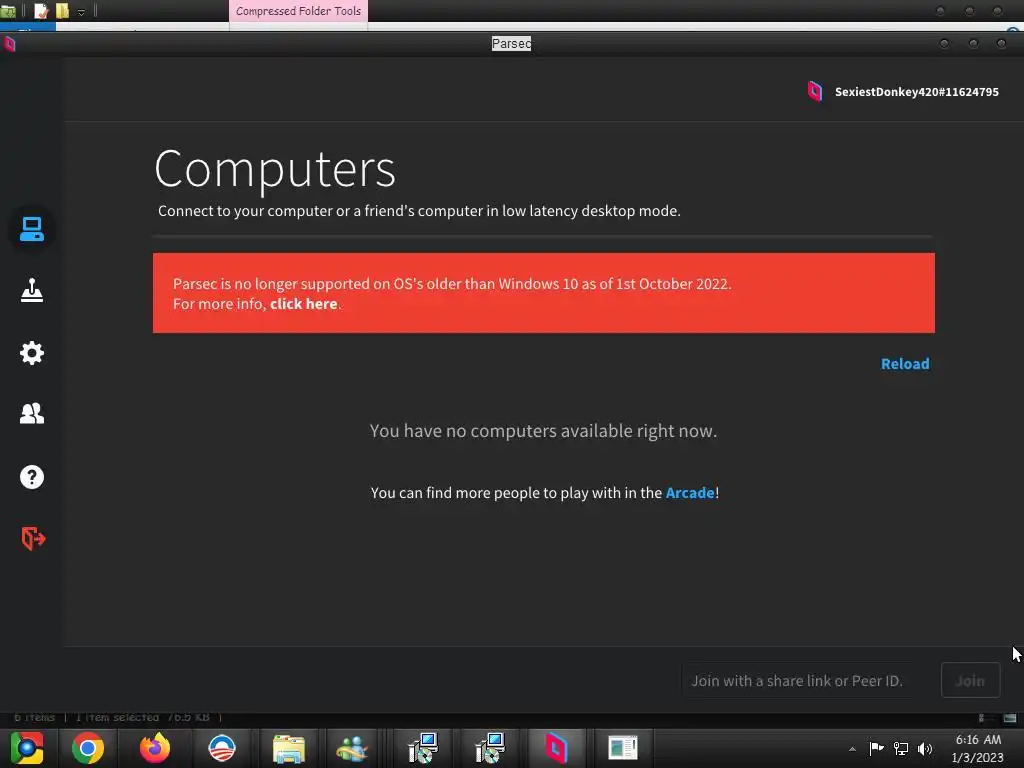Image resolution: width=1024 pixels, height=768 pixels.
Task: Open the Obama logo app on taskbar
Action: click(x=221, y=748)
